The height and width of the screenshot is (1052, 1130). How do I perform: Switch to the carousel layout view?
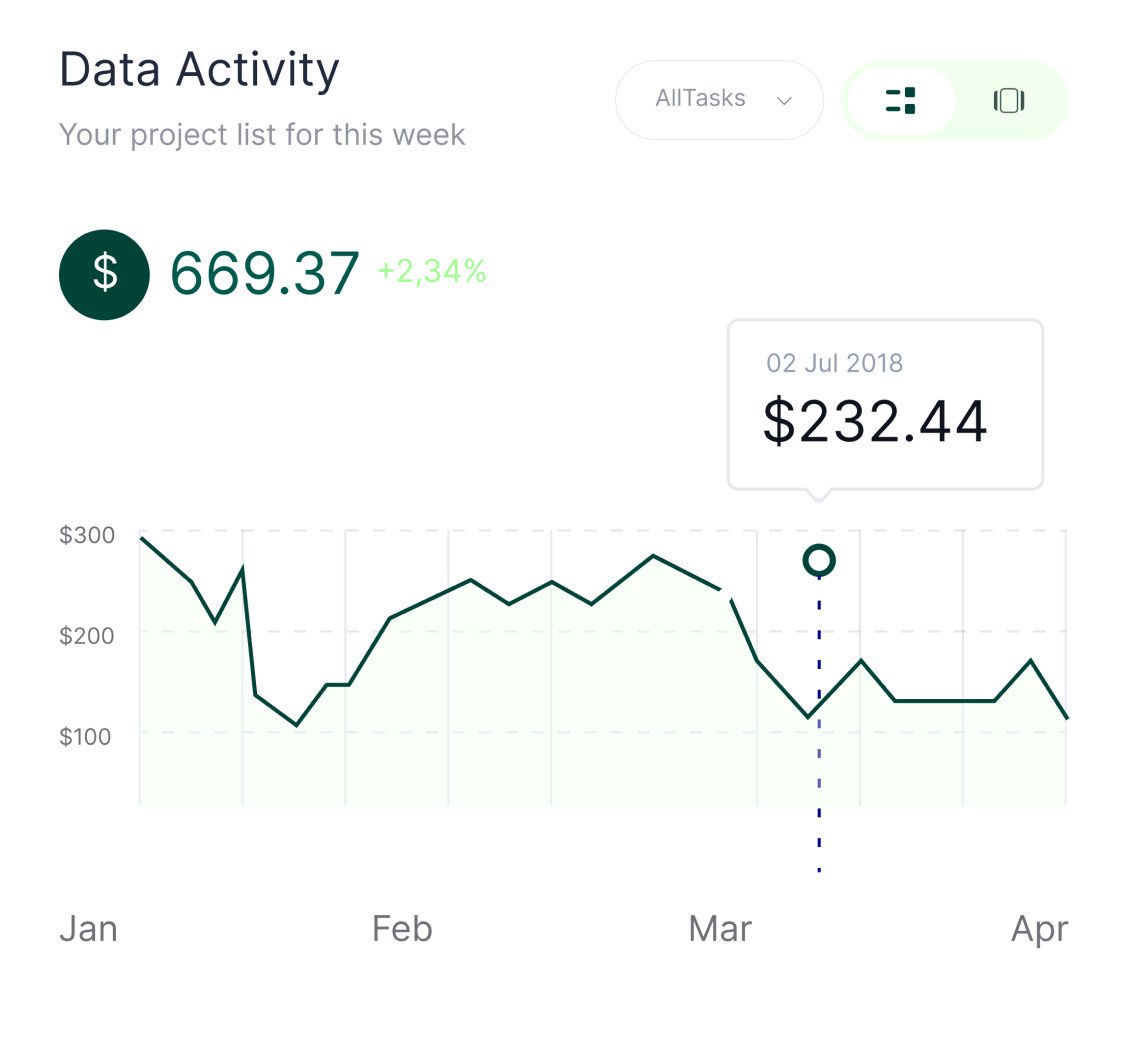1009,100
